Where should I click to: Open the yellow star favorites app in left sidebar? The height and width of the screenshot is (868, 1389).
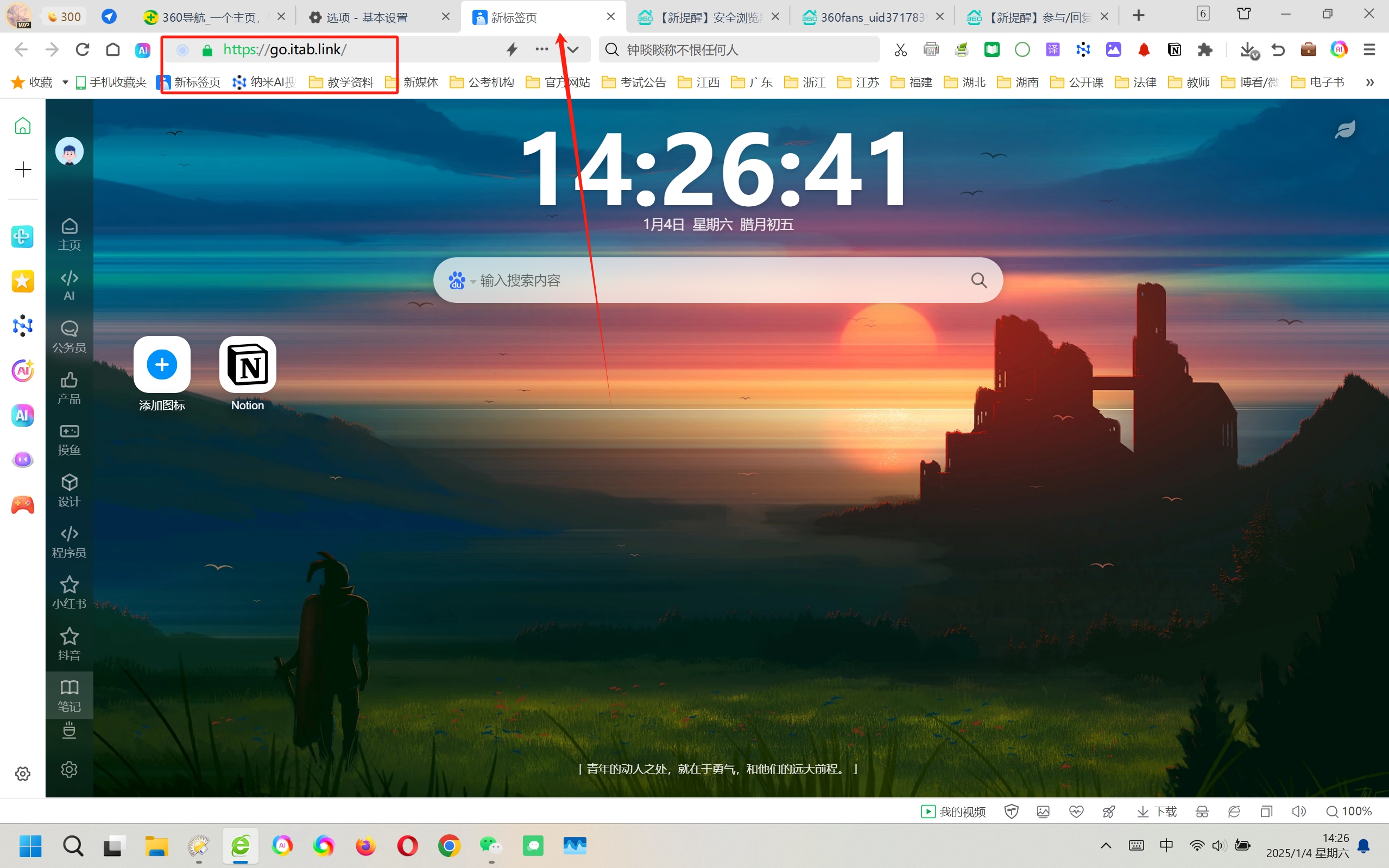[x=23, y=281]
